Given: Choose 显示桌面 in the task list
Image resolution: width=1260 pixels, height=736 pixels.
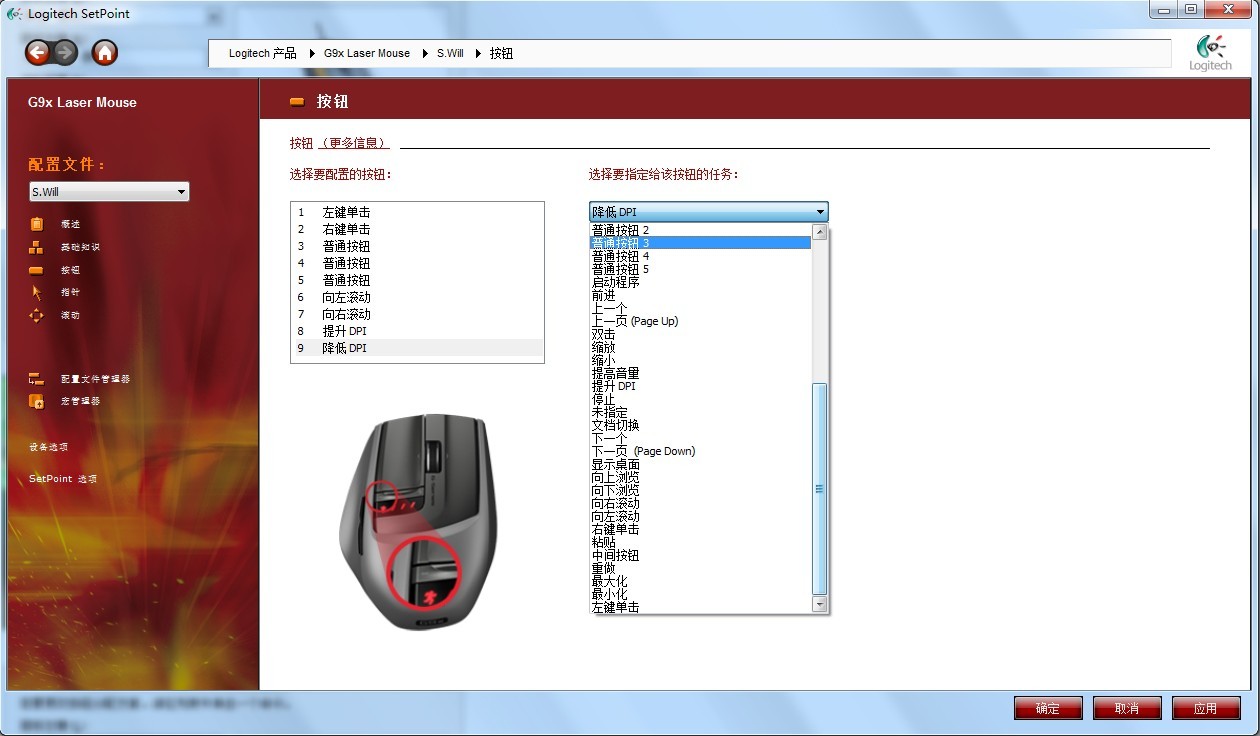Looking at the screenshot, I should pos(701,464).
